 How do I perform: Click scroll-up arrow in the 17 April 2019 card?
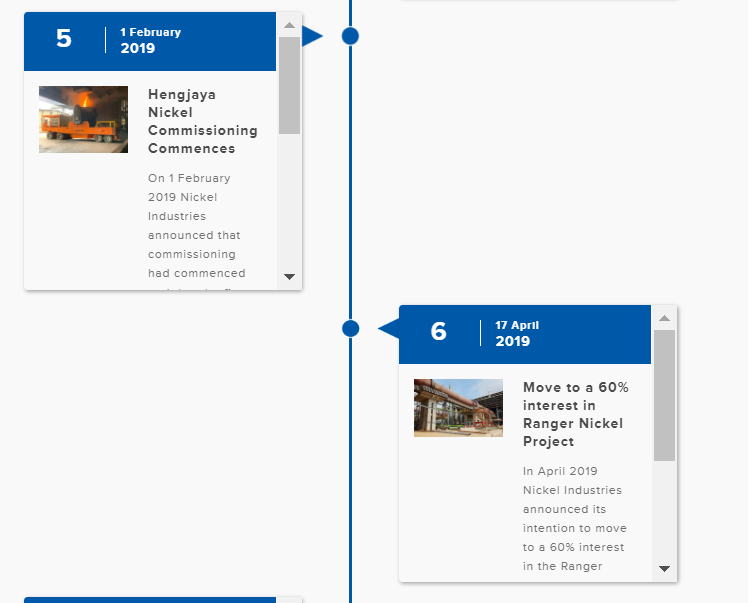tap(664, 318)
